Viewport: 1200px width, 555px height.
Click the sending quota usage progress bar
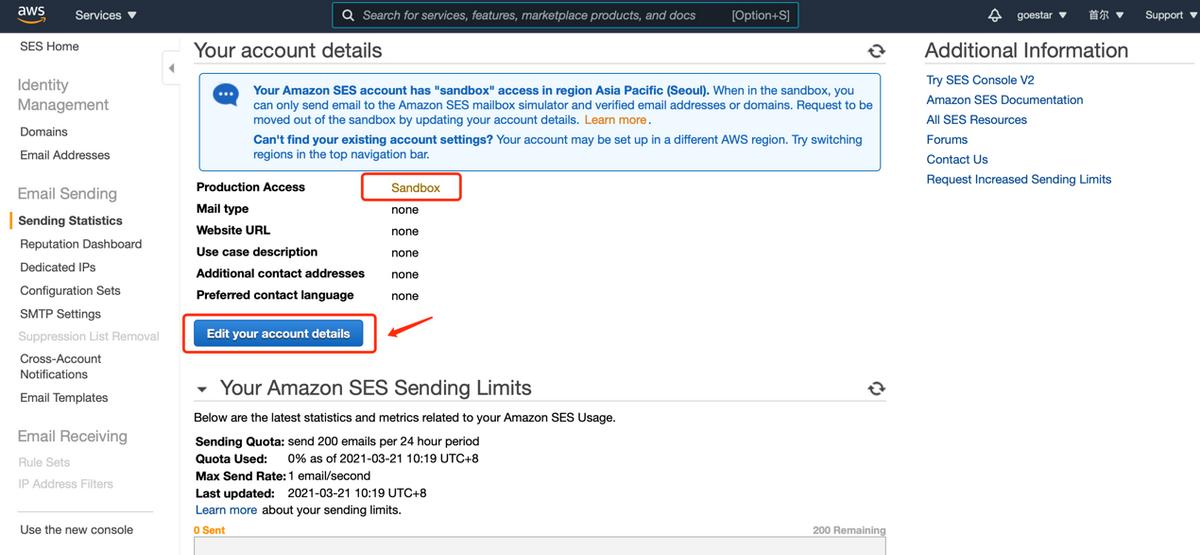pyautogui.click(x=540, y=546)
